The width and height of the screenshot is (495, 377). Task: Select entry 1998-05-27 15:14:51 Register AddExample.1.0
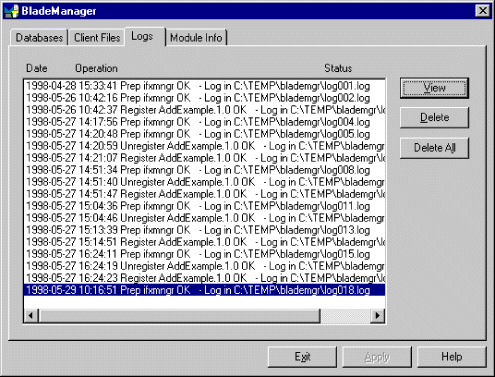click(x=204, y=242)
